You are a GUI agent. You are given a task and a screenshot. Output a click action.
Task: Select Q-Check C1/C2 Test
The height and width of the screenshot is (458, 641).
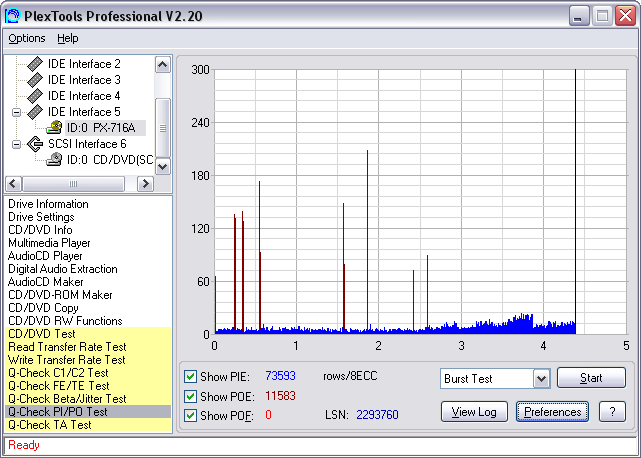(x=88, y=373)
